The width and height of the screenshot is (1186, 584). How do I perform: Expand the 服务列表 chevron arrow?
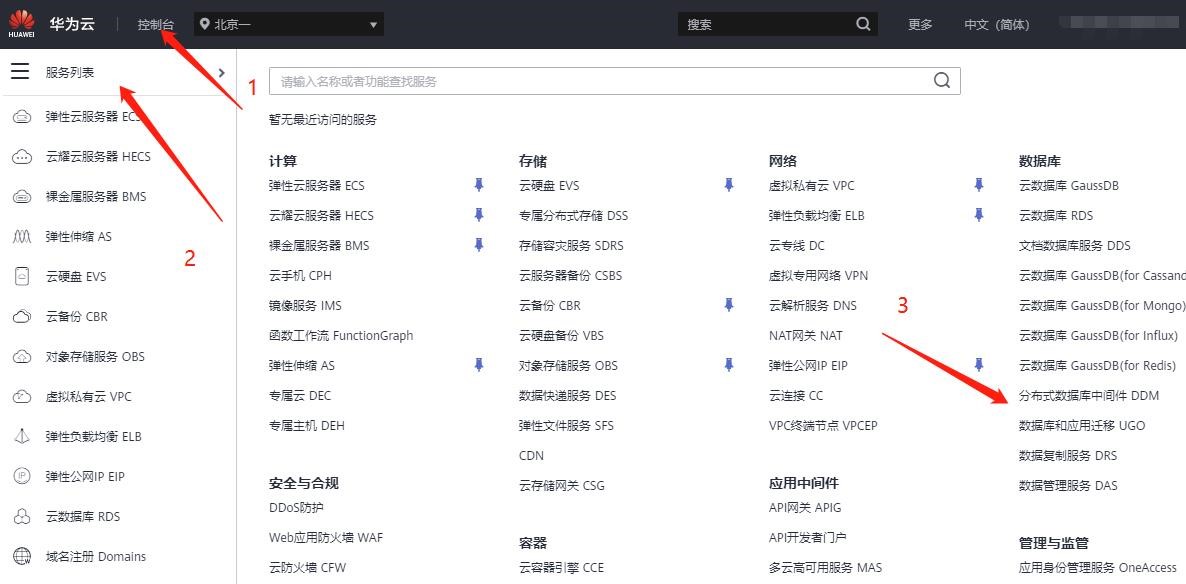click(222, 73)
